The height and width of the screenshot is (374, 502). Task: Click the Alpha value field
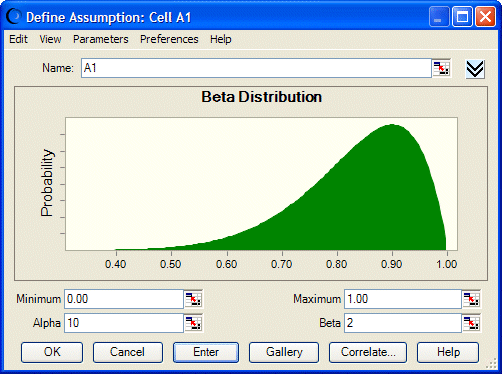(124, 323)
